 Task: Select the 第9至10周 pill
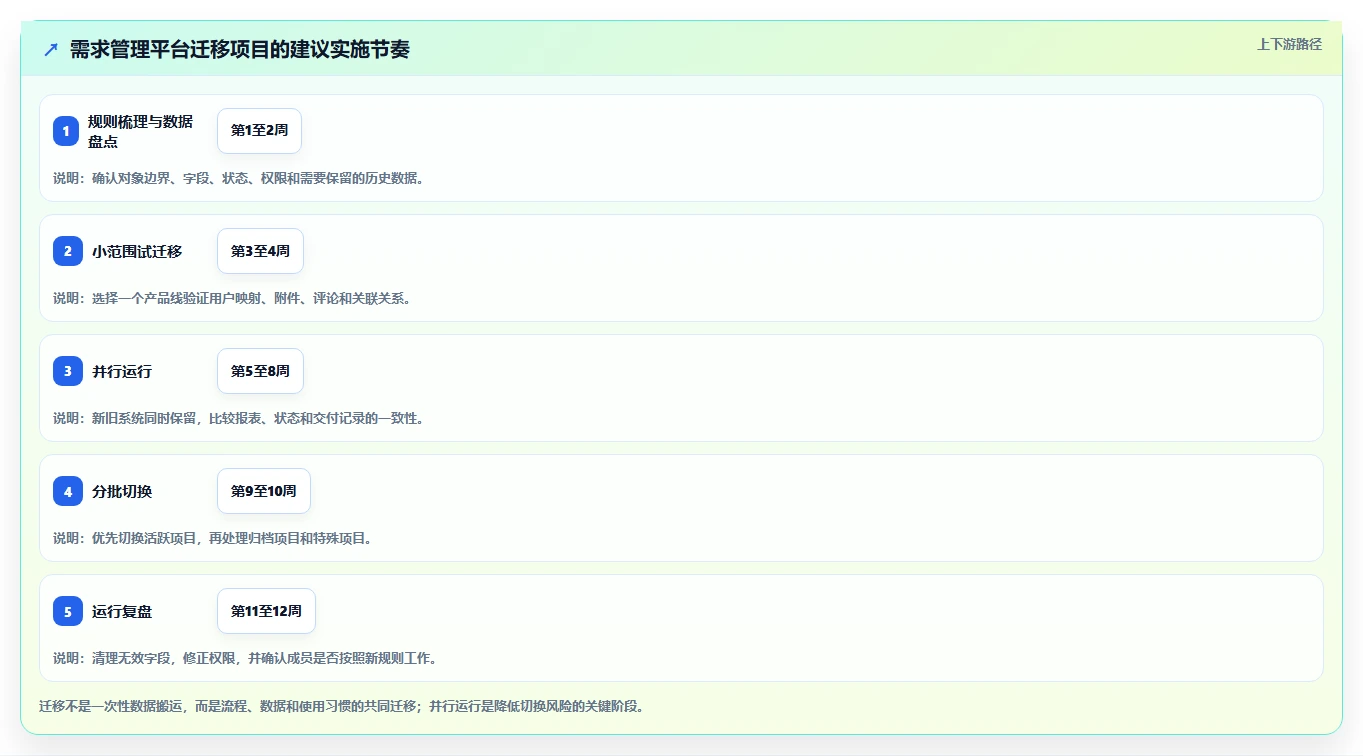[264, 491]
